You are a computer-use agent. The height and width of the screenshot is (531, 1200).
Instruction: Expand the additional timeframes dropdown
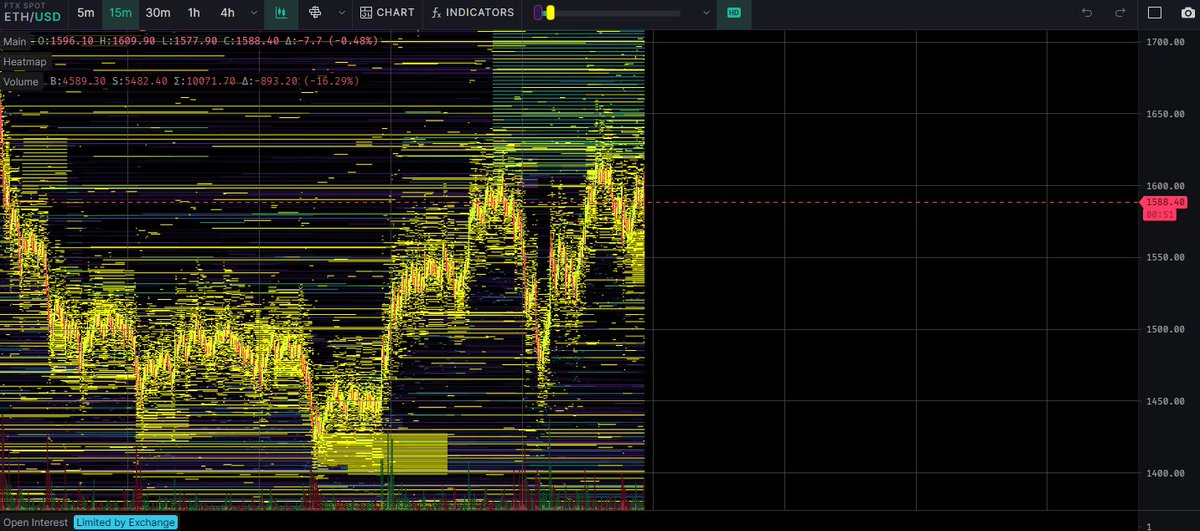tap(252, 13)
